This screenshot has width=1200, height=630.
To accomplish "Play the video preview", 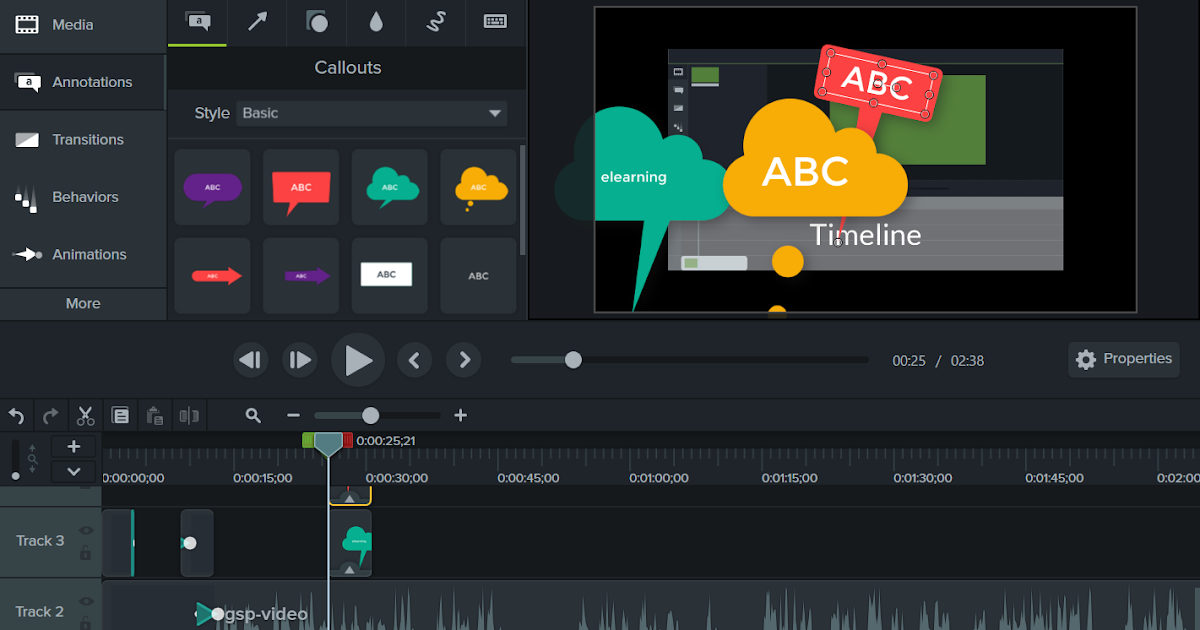I will [358, 360].
